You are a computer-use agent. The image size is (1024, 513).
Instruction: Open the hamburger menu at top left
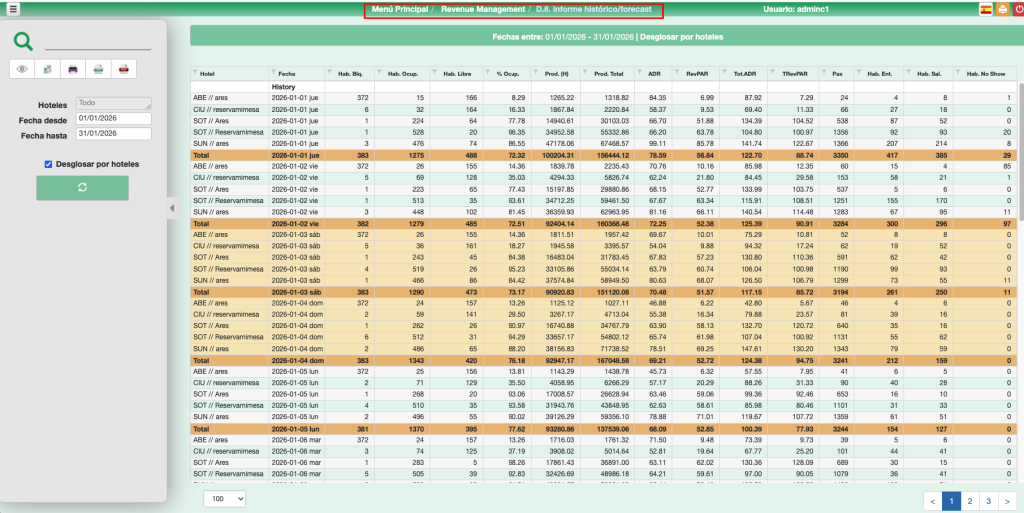click(13, 9)
